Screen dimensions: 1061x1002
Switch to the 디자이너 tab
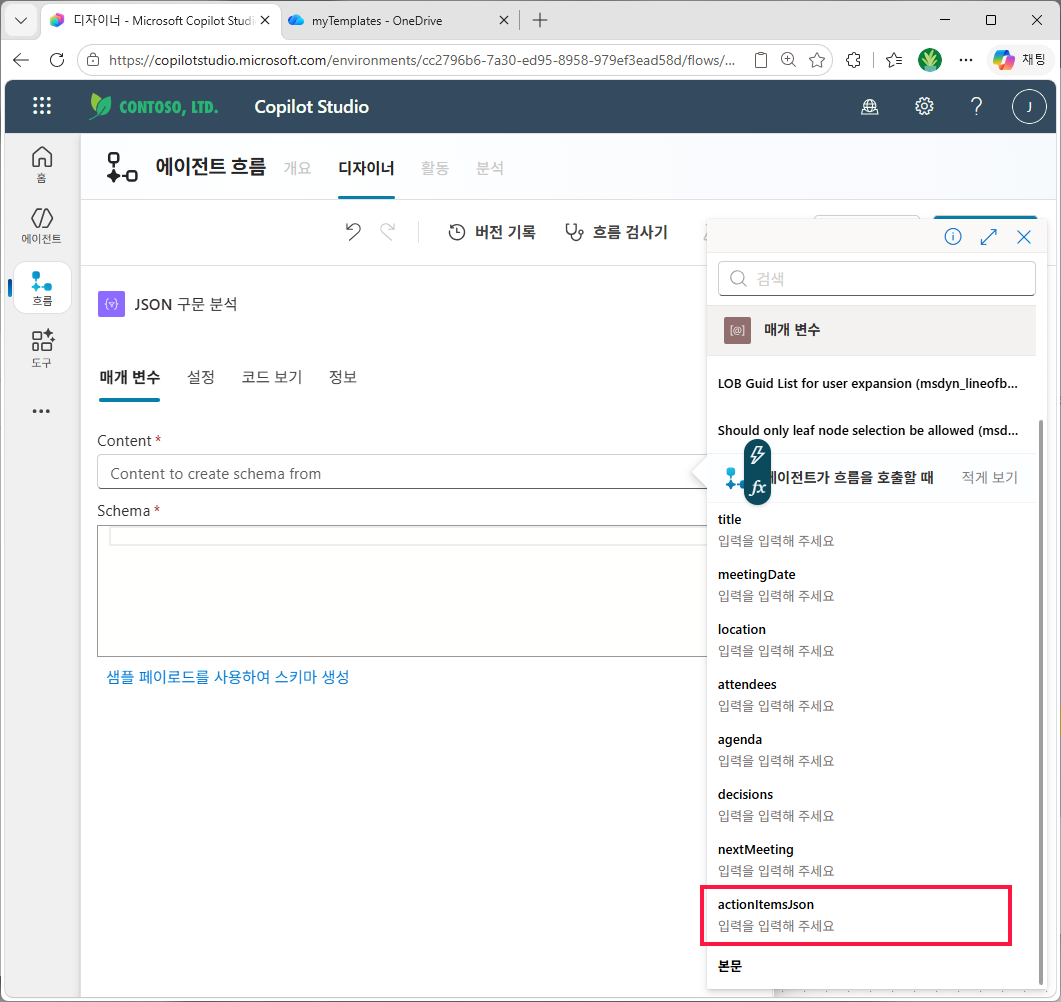coord(366,168)
